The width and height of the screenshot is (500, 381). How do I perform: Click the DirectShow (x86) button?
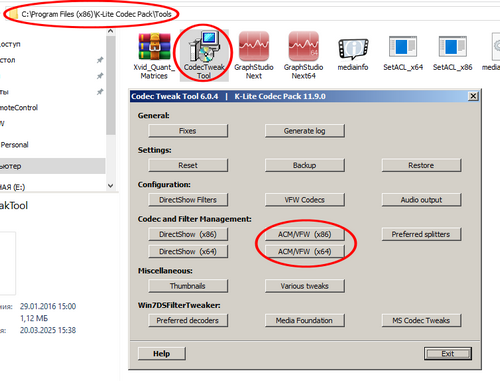tap(188, 234)
